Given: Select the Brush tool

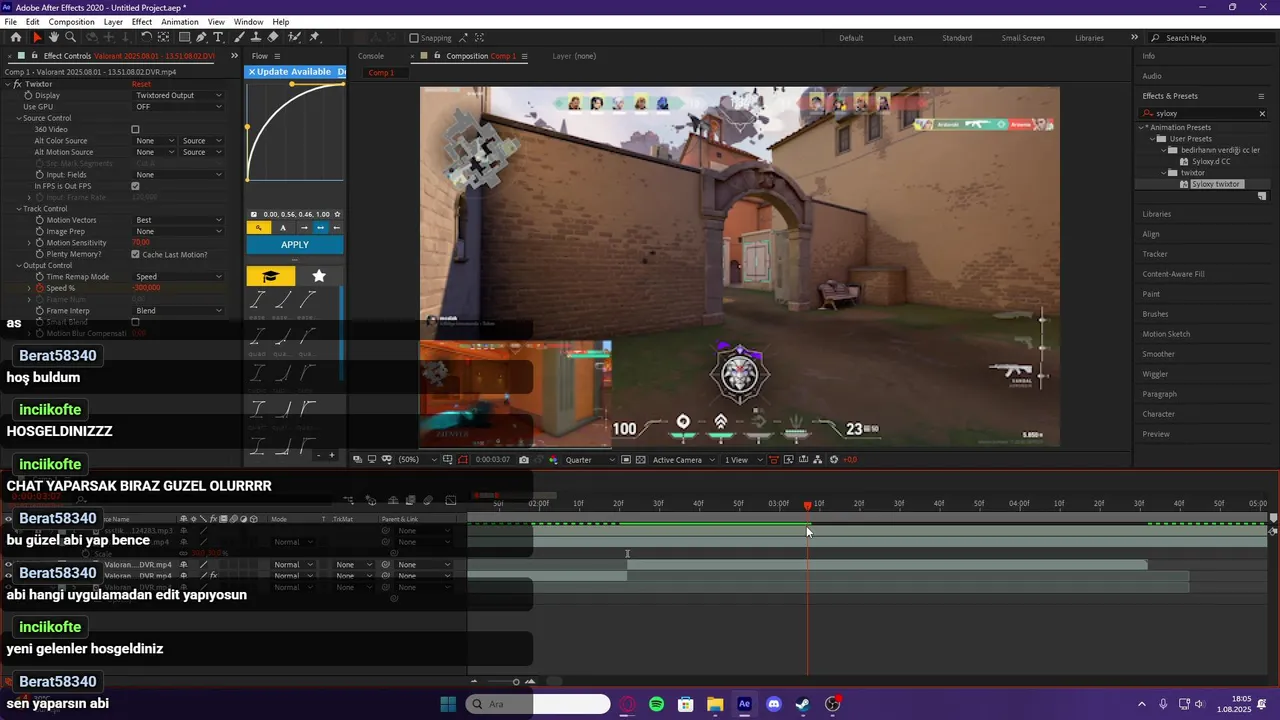Looking at the screenshot, I should click(x=240, y=37).
